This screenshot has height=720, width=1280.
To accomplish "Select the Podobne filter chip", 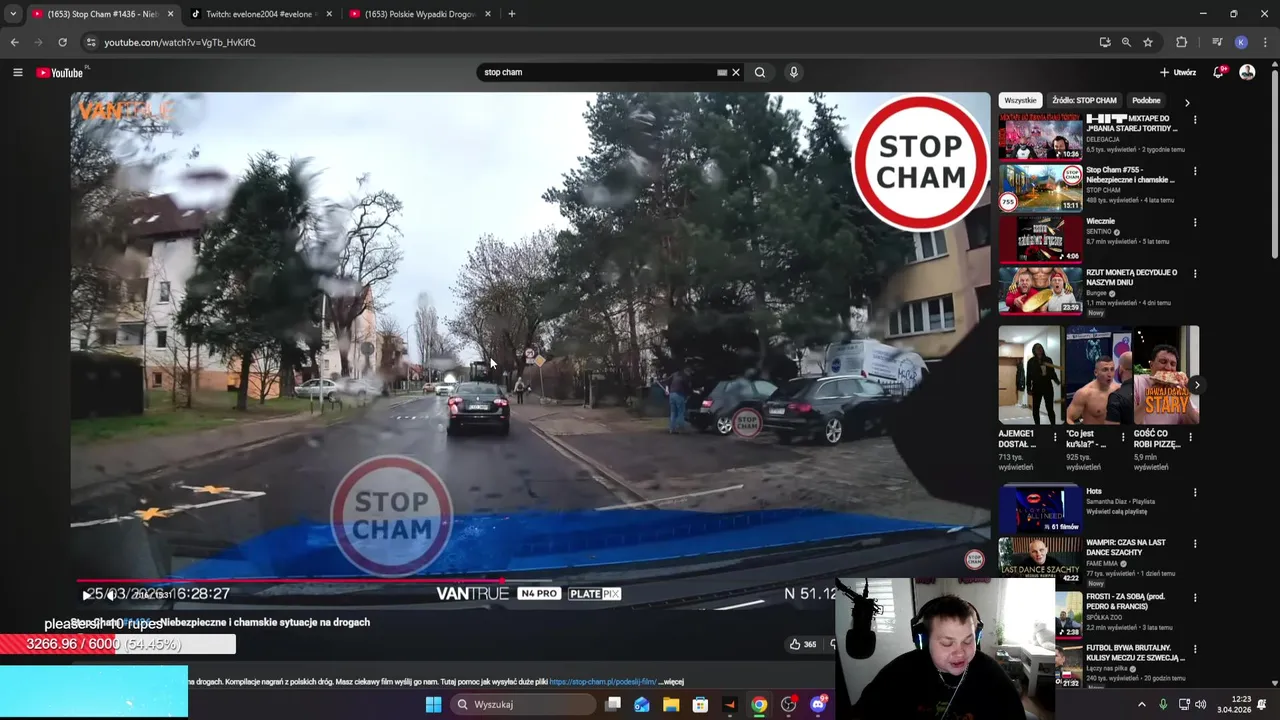I will [x=1146, y=100].
